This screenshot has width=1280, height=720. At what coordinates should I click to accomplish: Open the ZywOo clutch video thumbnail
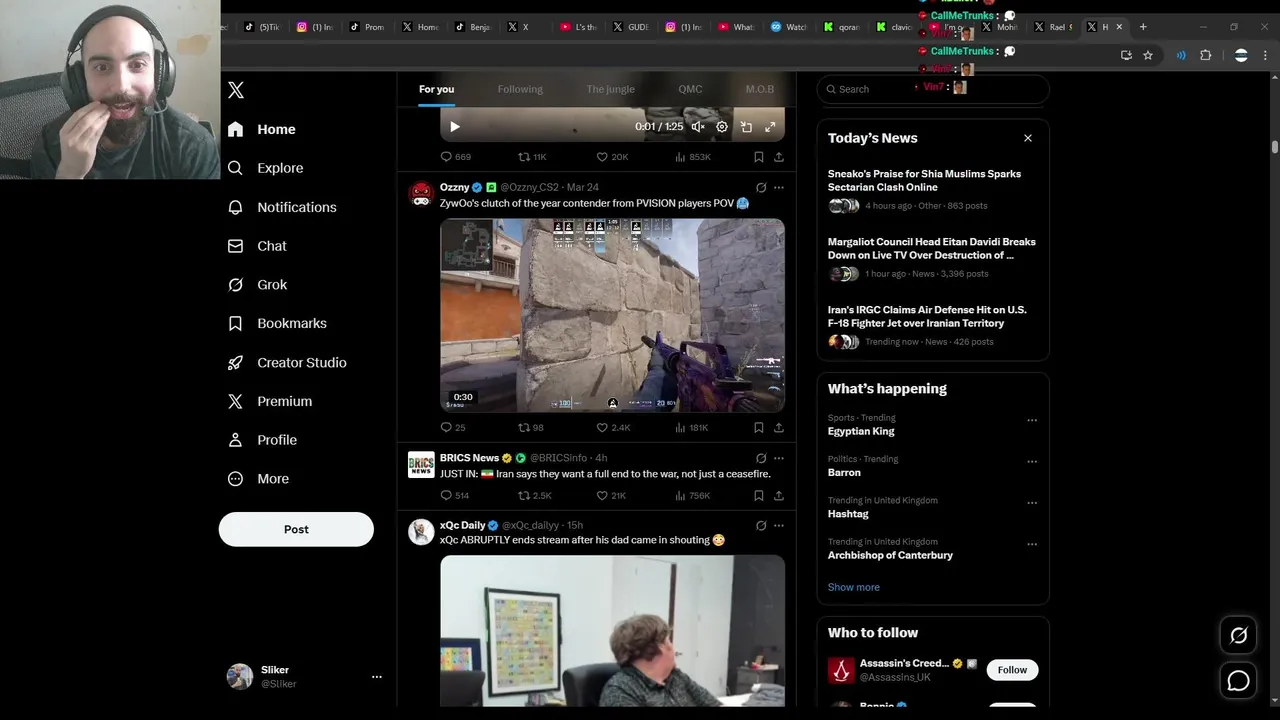(612, 315)
